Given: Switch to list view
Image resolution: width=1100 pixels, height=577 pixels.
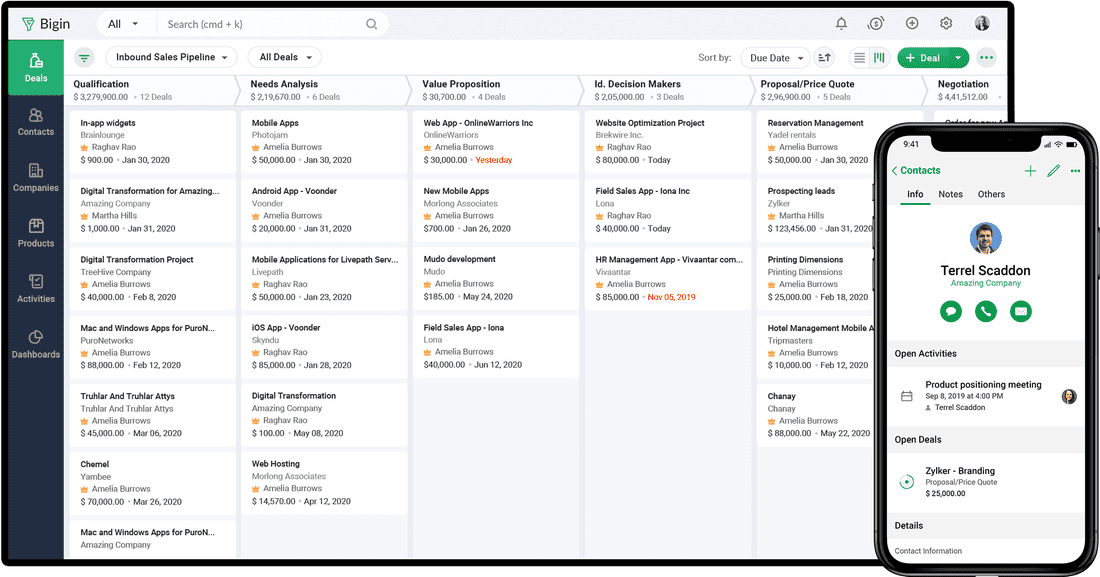Looking at the screenshot, I should click(859, 58).
